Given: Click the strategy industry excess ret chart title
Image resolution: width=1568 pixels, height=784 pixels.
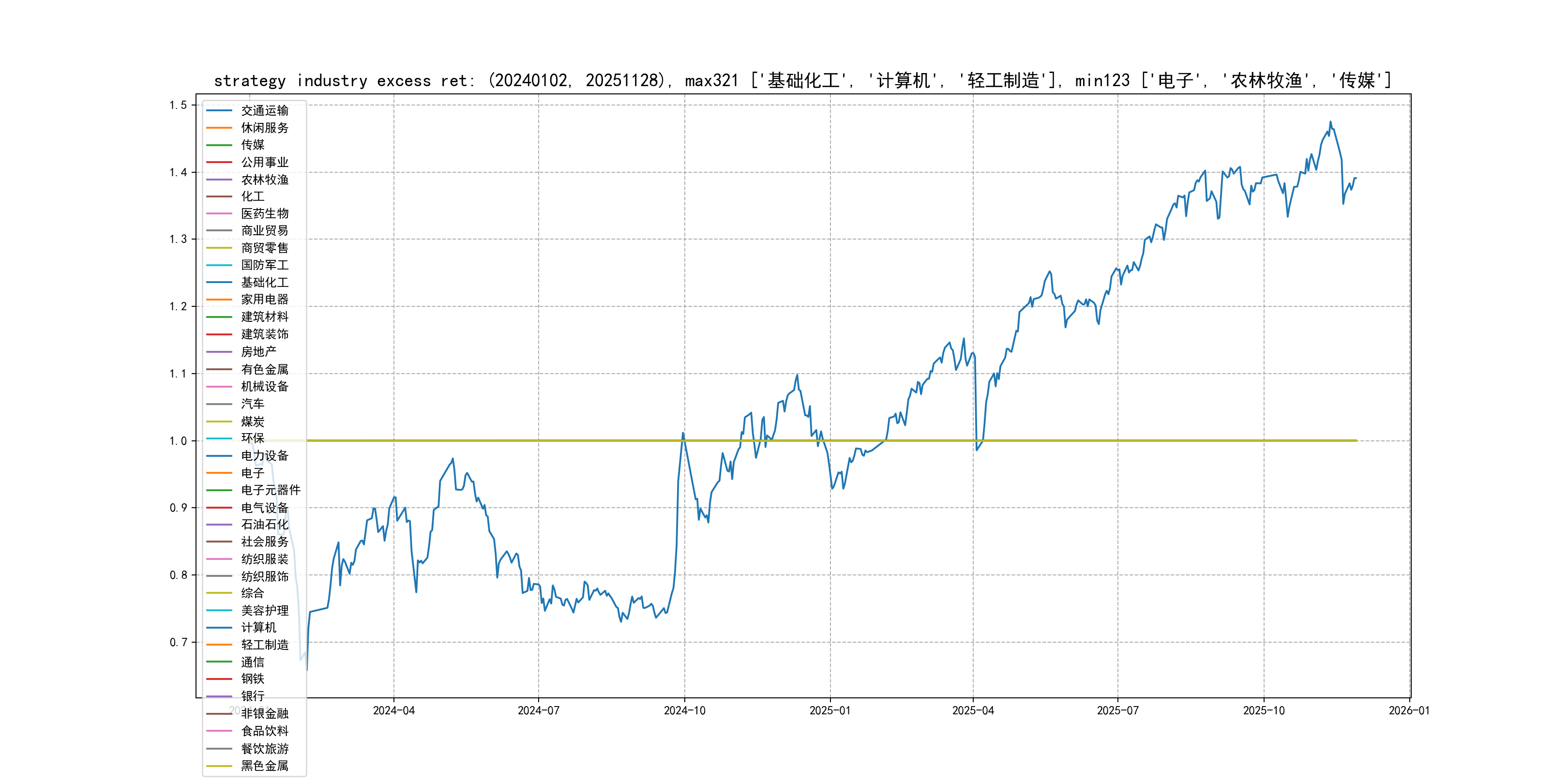Looking at the screenshot, I should coord(802,80).
